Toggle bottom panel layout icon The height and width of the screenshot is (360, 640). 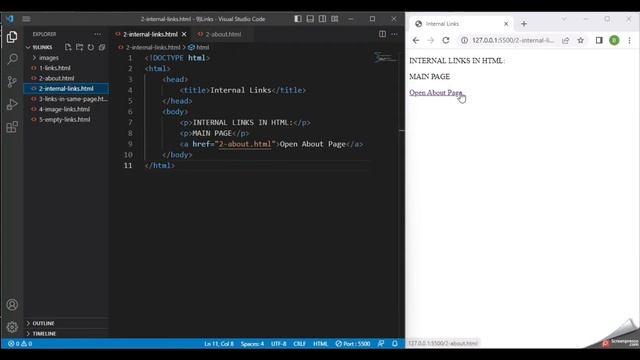310,19
